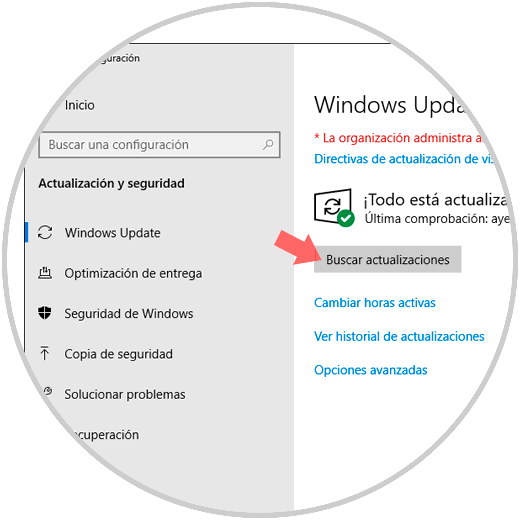
Task: Open the Recuperación section
Action: point(105,435)
